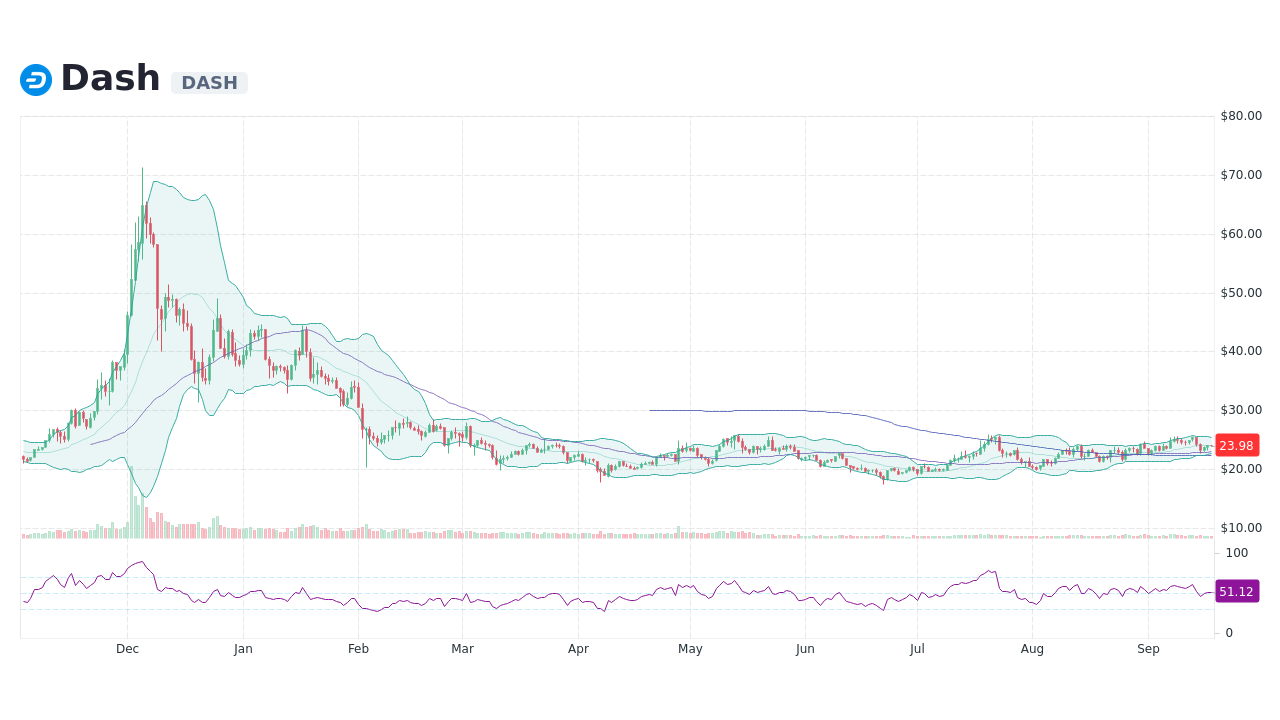
Task: Click the Dash title heading text
Action: (110, 77)
